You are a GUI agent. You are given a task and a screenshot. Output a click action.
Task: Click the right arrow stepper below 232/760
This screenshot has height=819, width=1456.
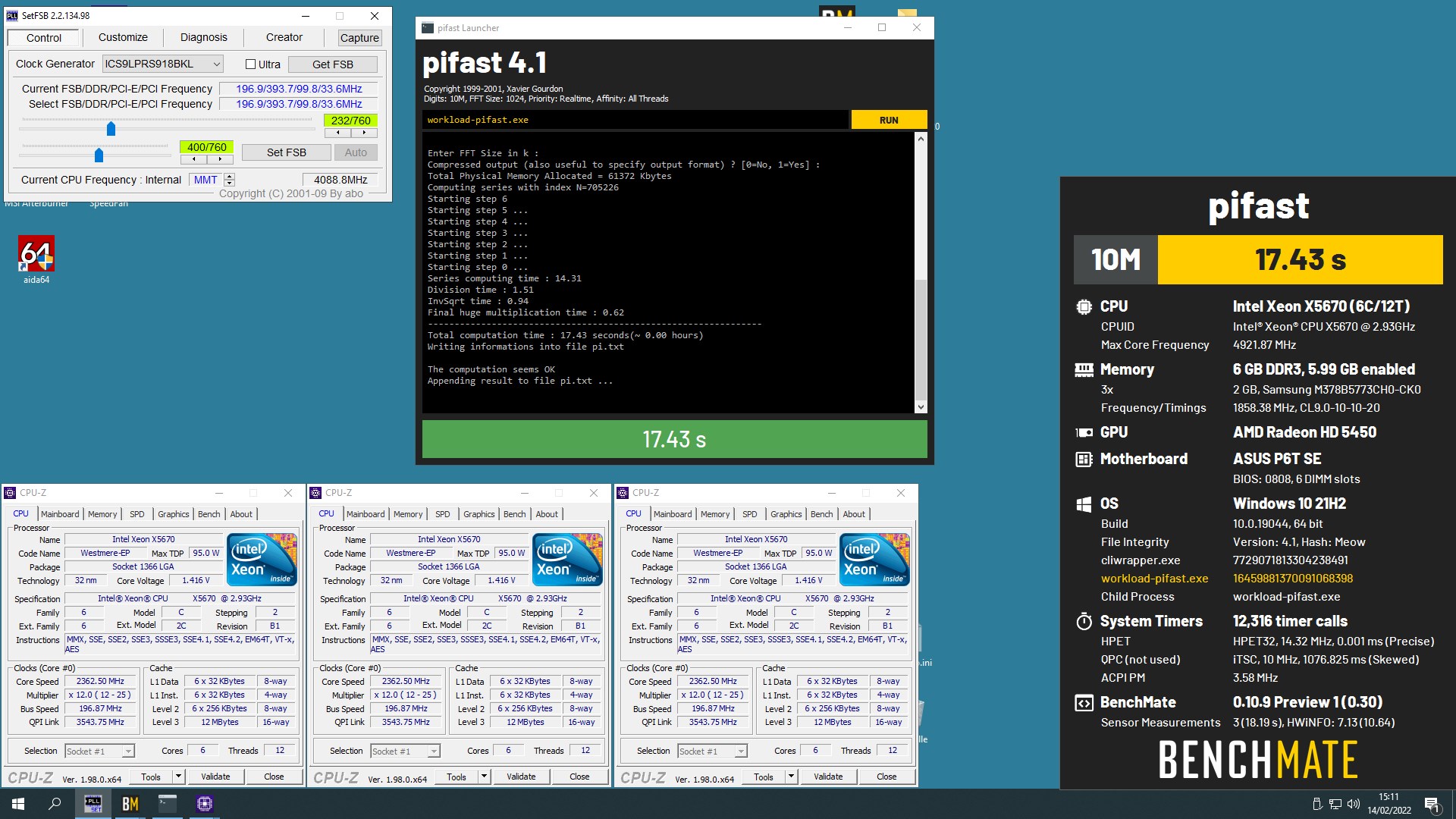pos(364,133)
